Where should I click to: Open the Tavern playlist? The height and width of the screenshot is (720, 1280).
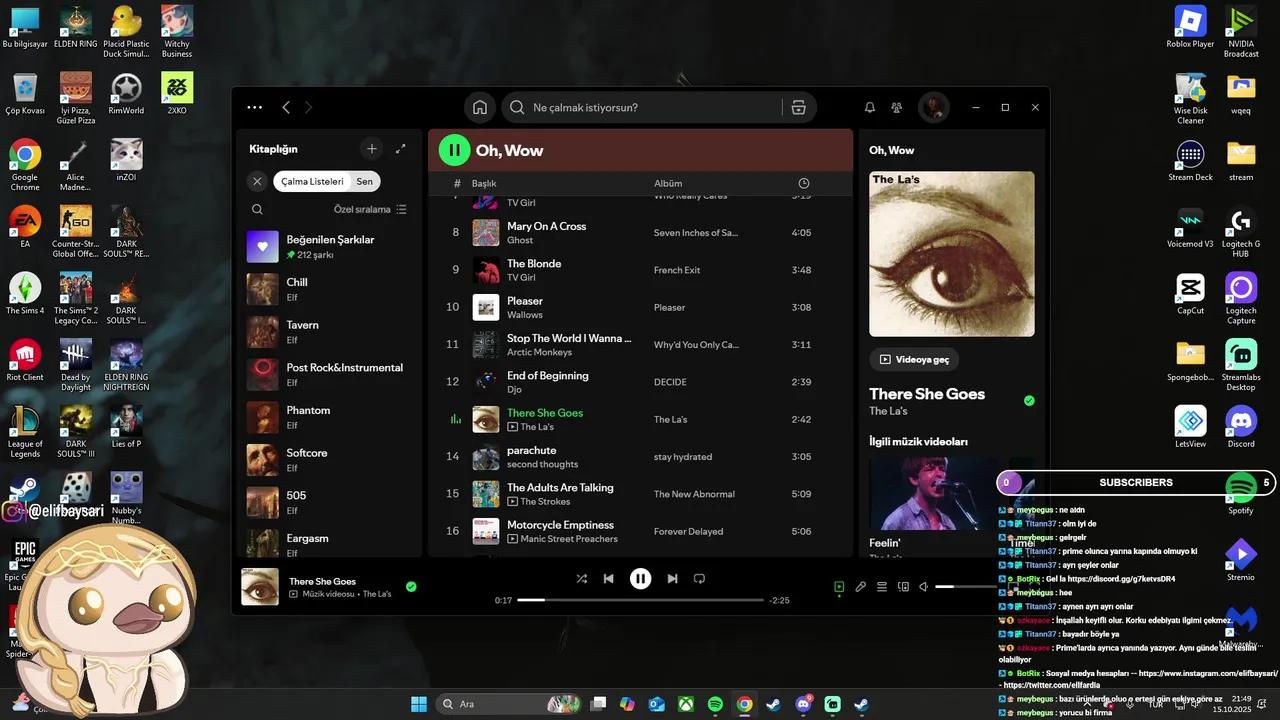330,332
